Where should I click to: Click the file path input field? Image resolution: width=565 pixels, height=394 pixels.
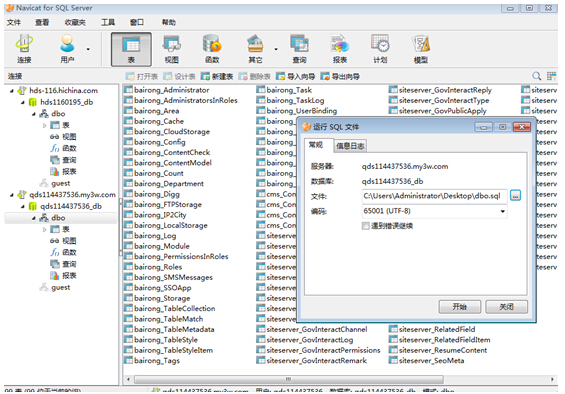click(435, 196)
